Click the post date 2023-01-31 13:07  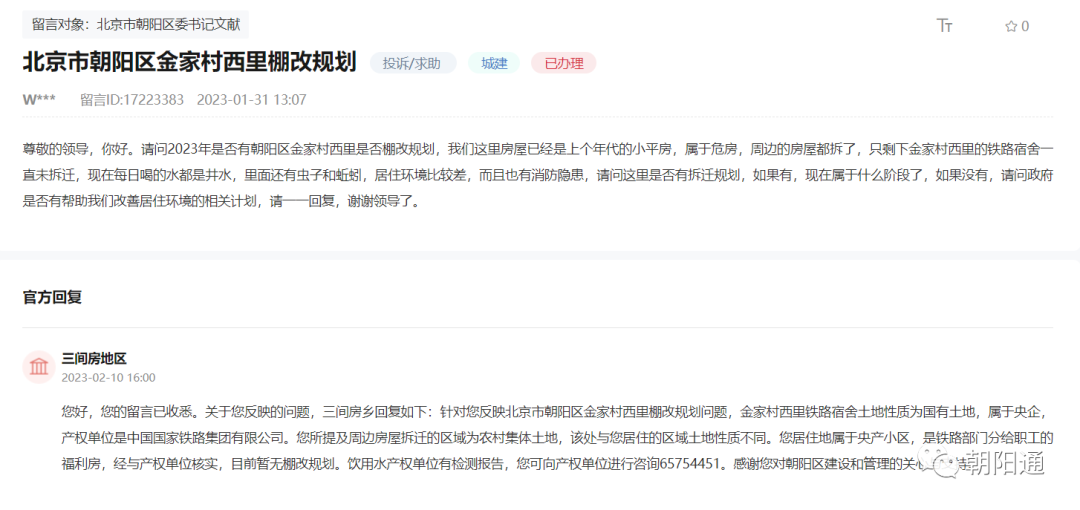pos(251,100)
